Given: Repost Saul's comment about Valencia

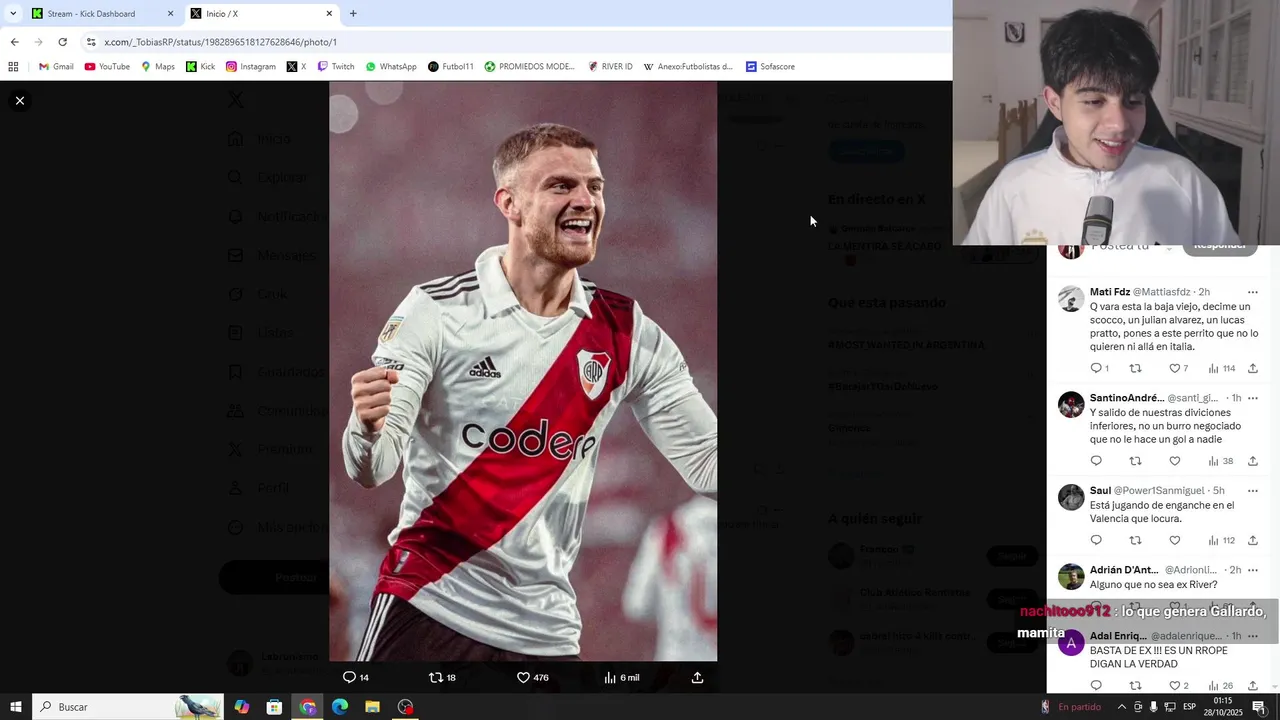Looking at the screenshot, I should (x=1135, y=540).
